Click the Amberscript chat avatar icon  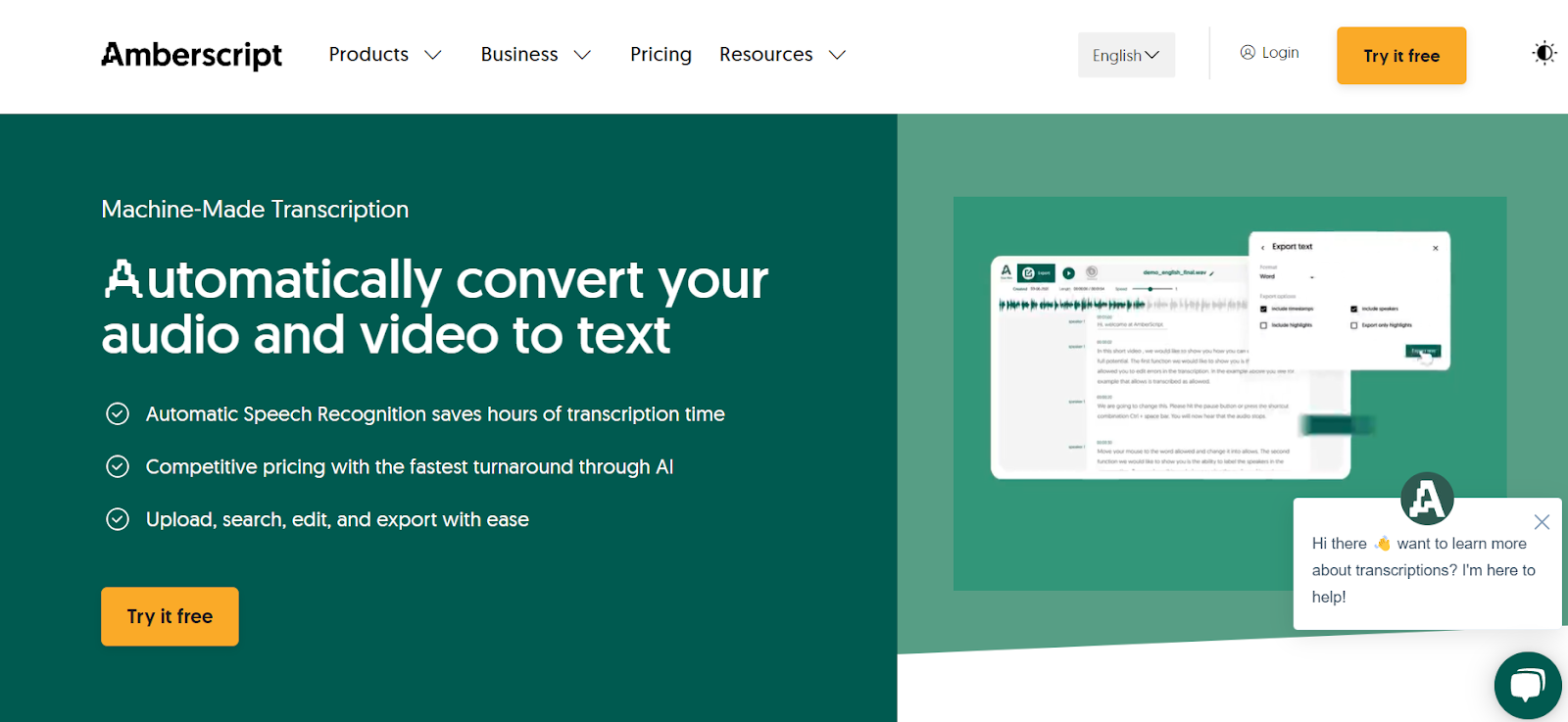click(1427, 499)
